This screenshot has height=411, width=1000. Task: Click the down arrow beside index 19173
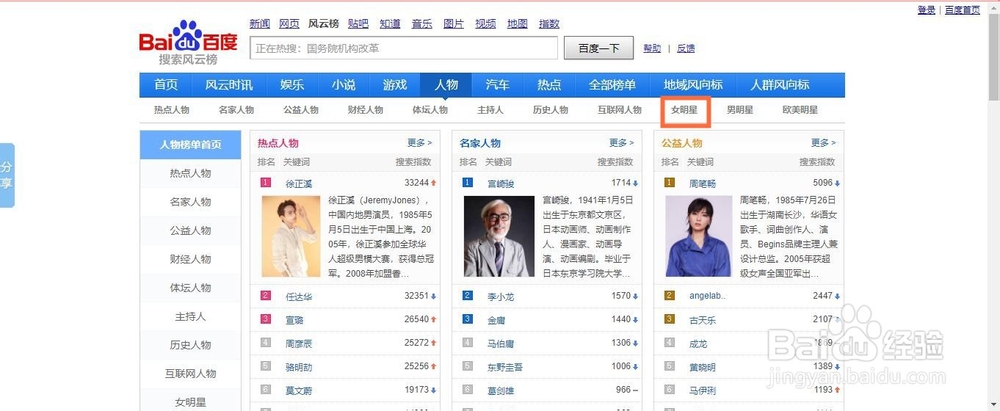pyautogui.click(x=434, y=389)
